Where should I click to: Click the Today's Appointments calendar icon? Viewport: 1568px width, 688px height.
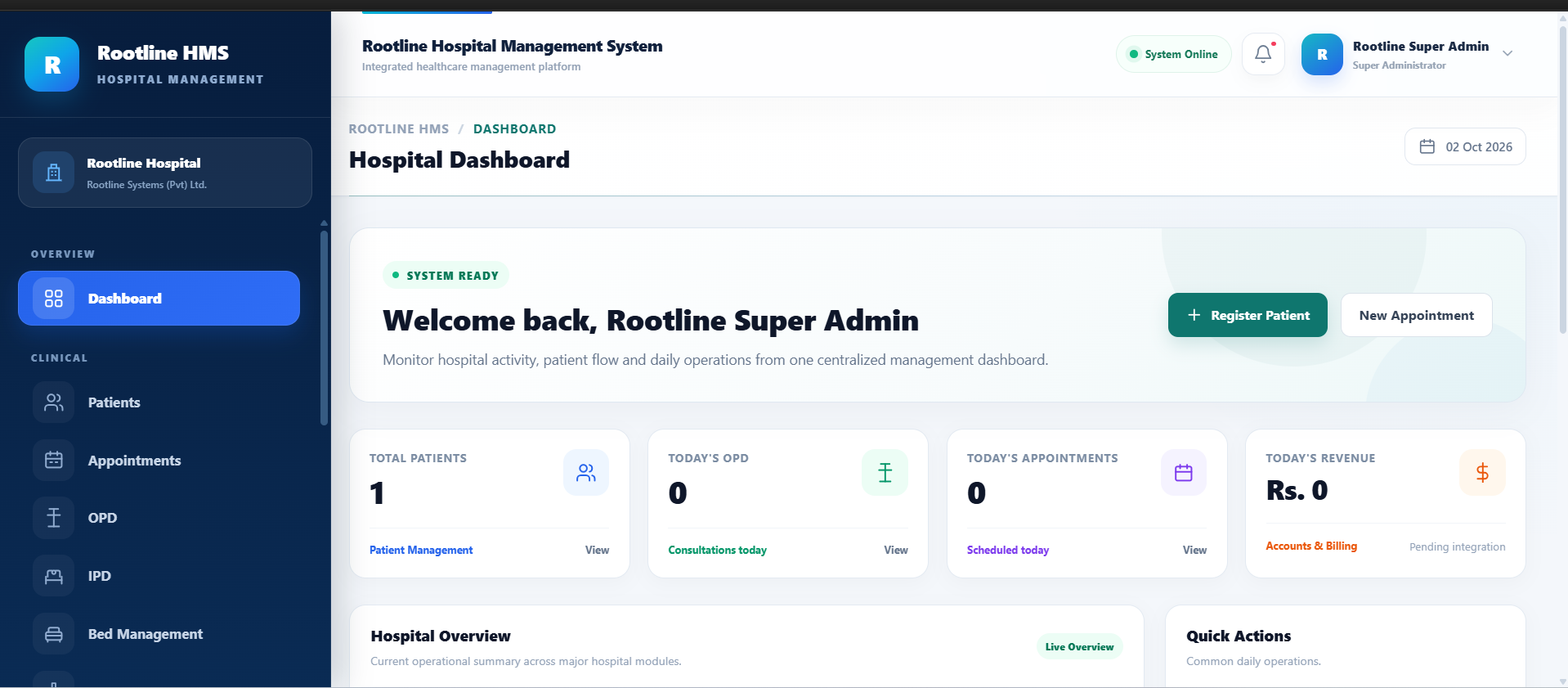pos(1184,472)
